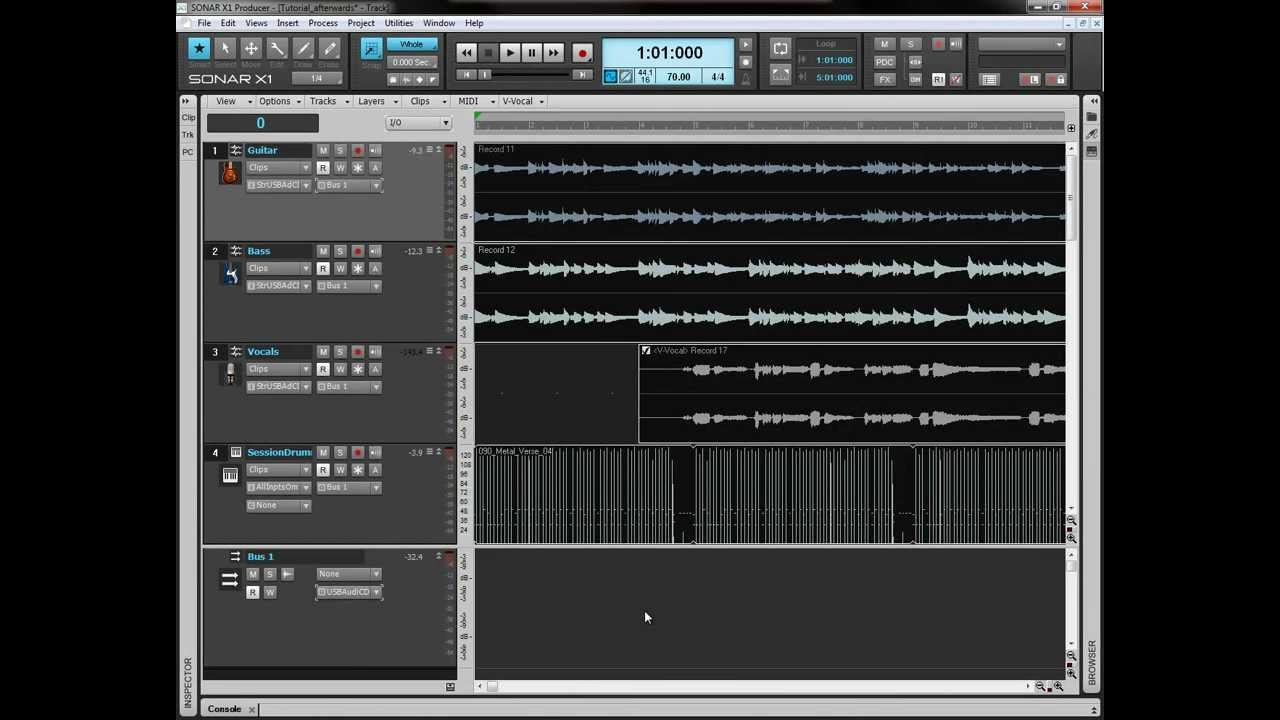Click loop end time 5:01:000
This screenshot has height=720, width=1280.
point(834,77)
